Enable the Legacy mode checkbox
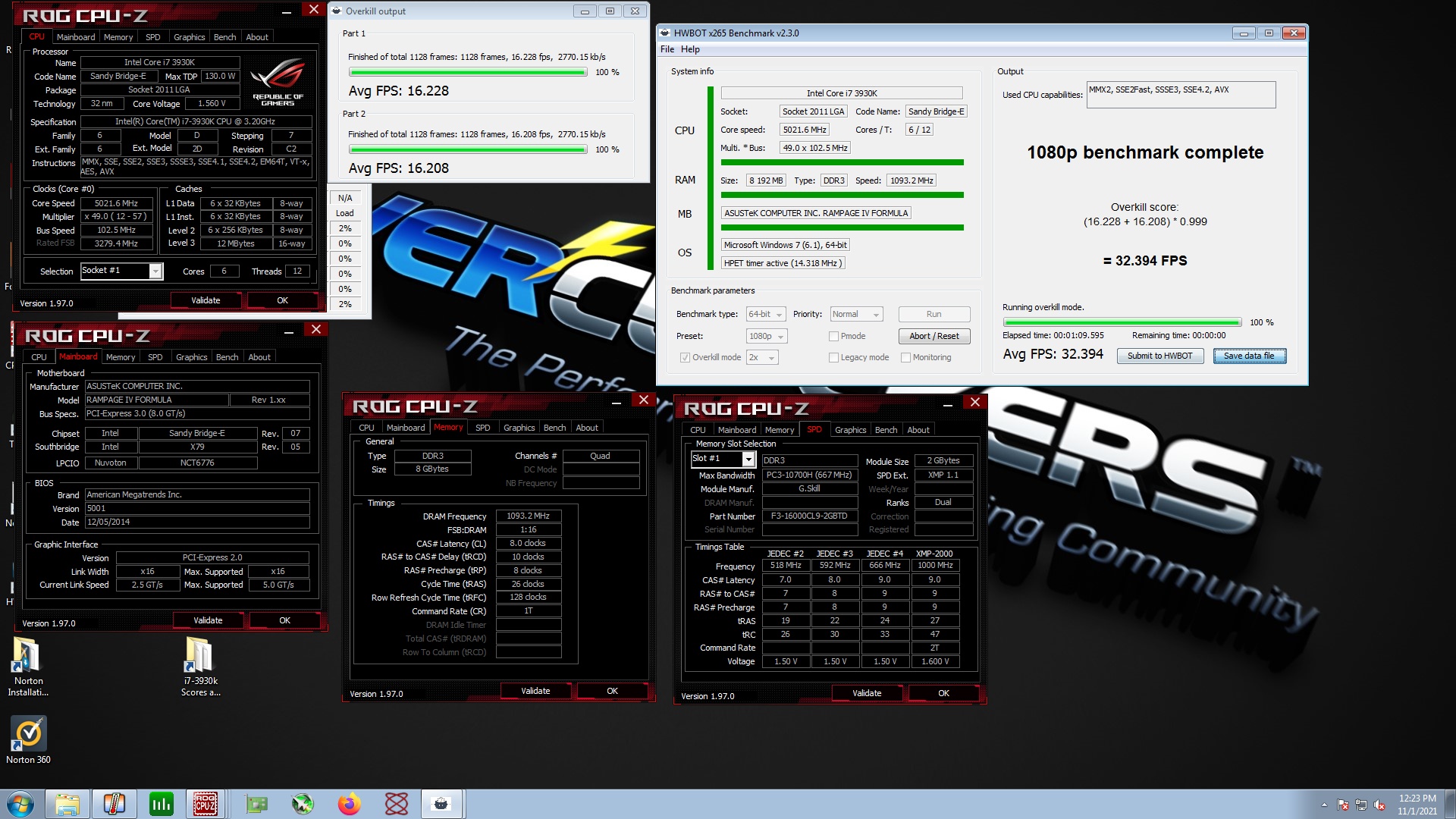1456x819 pixels. [x=834, y=358]
